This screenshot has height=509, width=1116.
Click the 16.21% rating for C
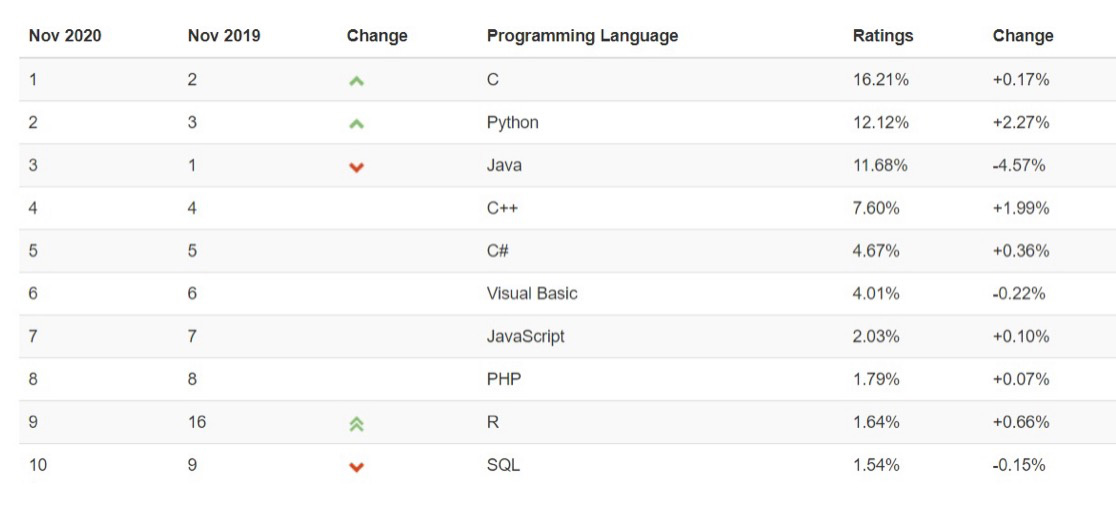[x=880, y=80]
